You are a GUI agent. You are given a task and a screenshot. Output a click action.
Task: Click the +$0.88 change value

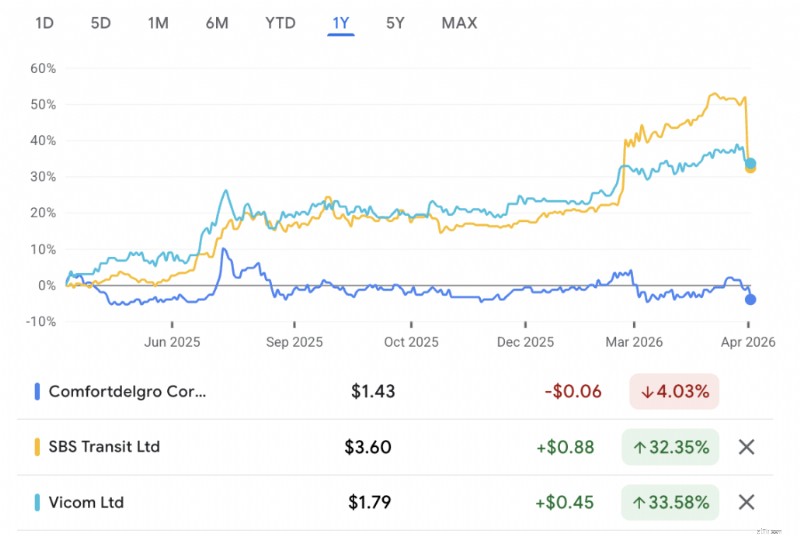pos(565,447)
